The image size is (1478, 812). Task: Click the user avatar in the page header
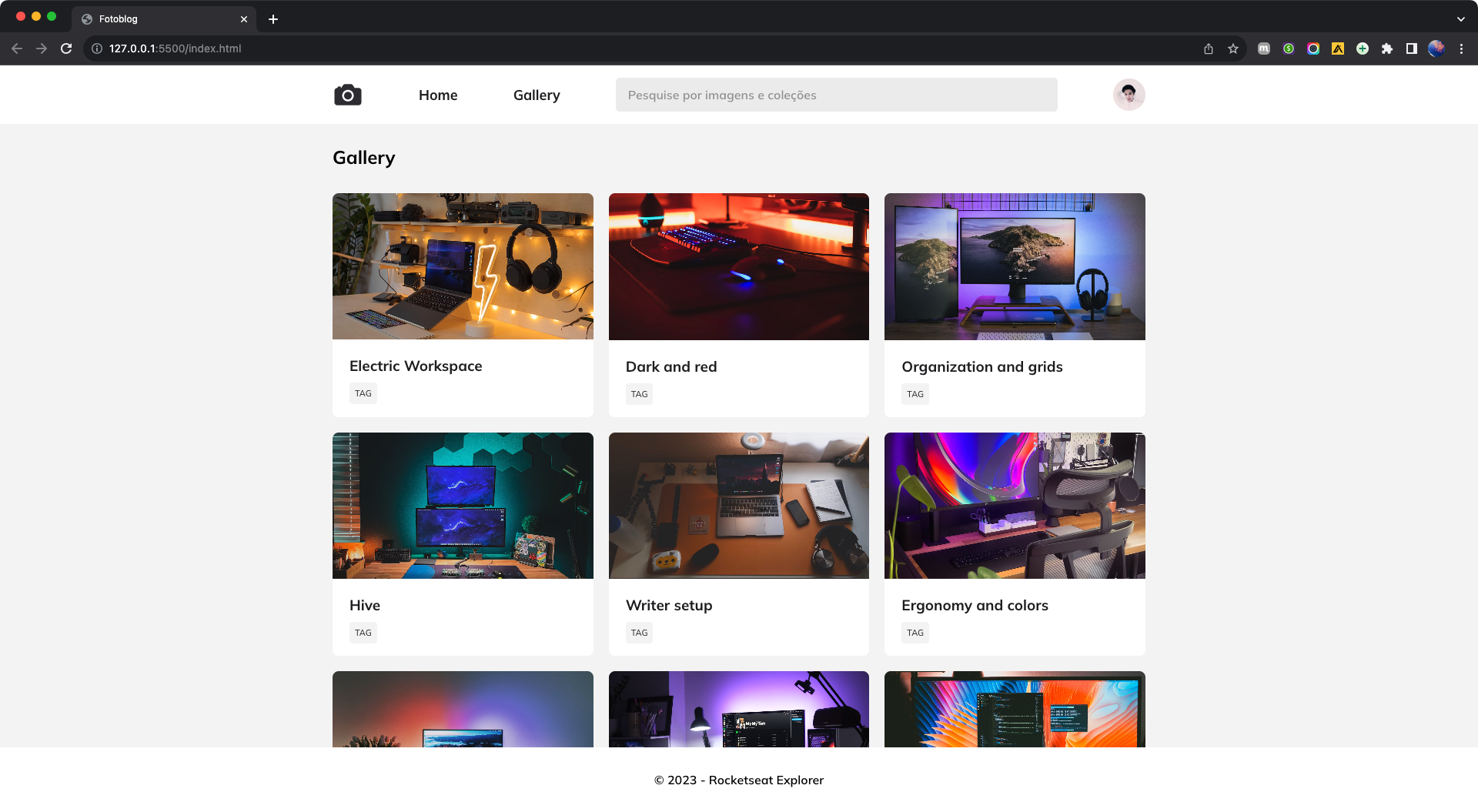click(1129, 94)
